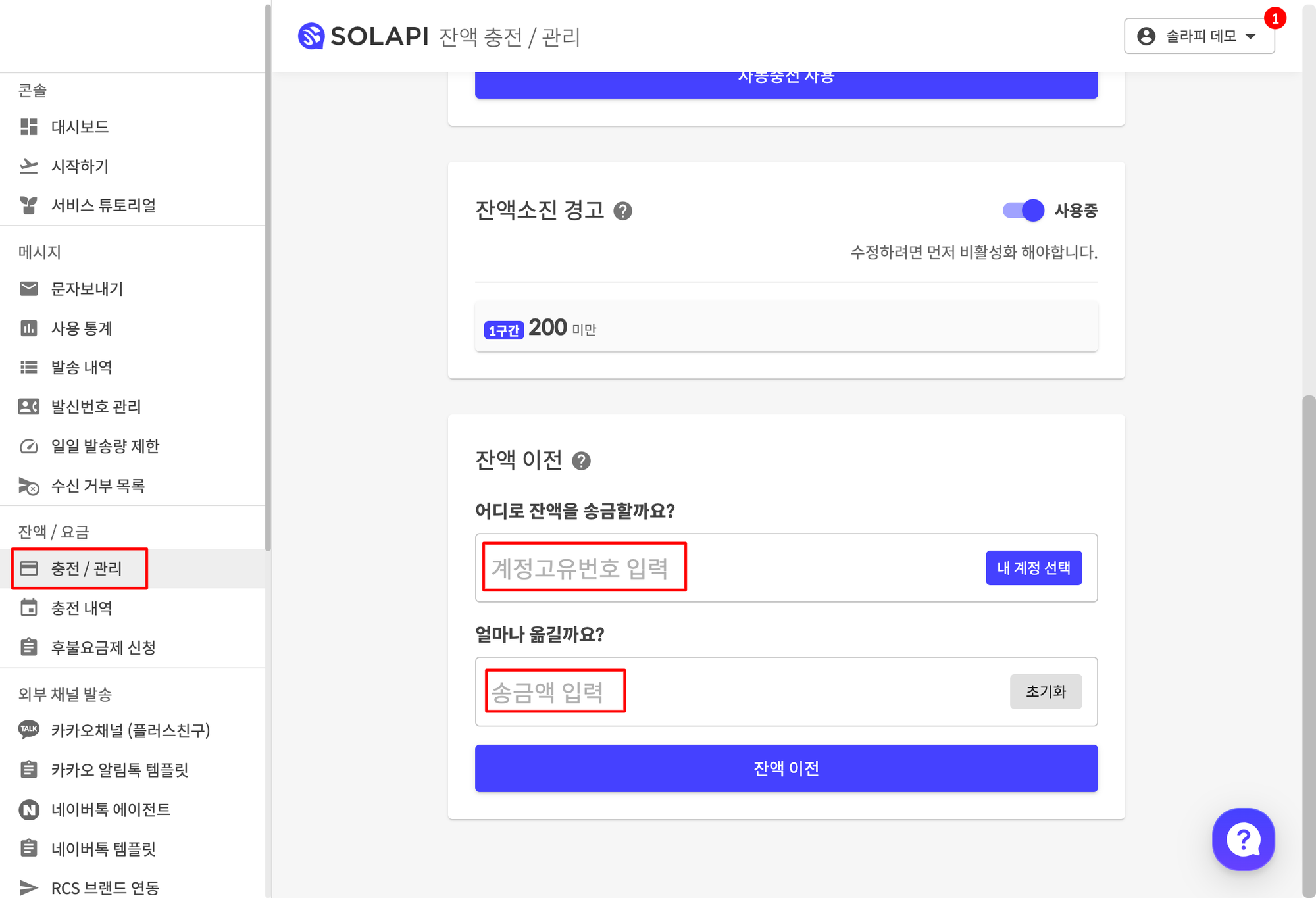Open help tooltip for 잔액소진 경고
The height and width of the screenshot is (898, 1316).
pyautogui.click(x=622, y=211)
